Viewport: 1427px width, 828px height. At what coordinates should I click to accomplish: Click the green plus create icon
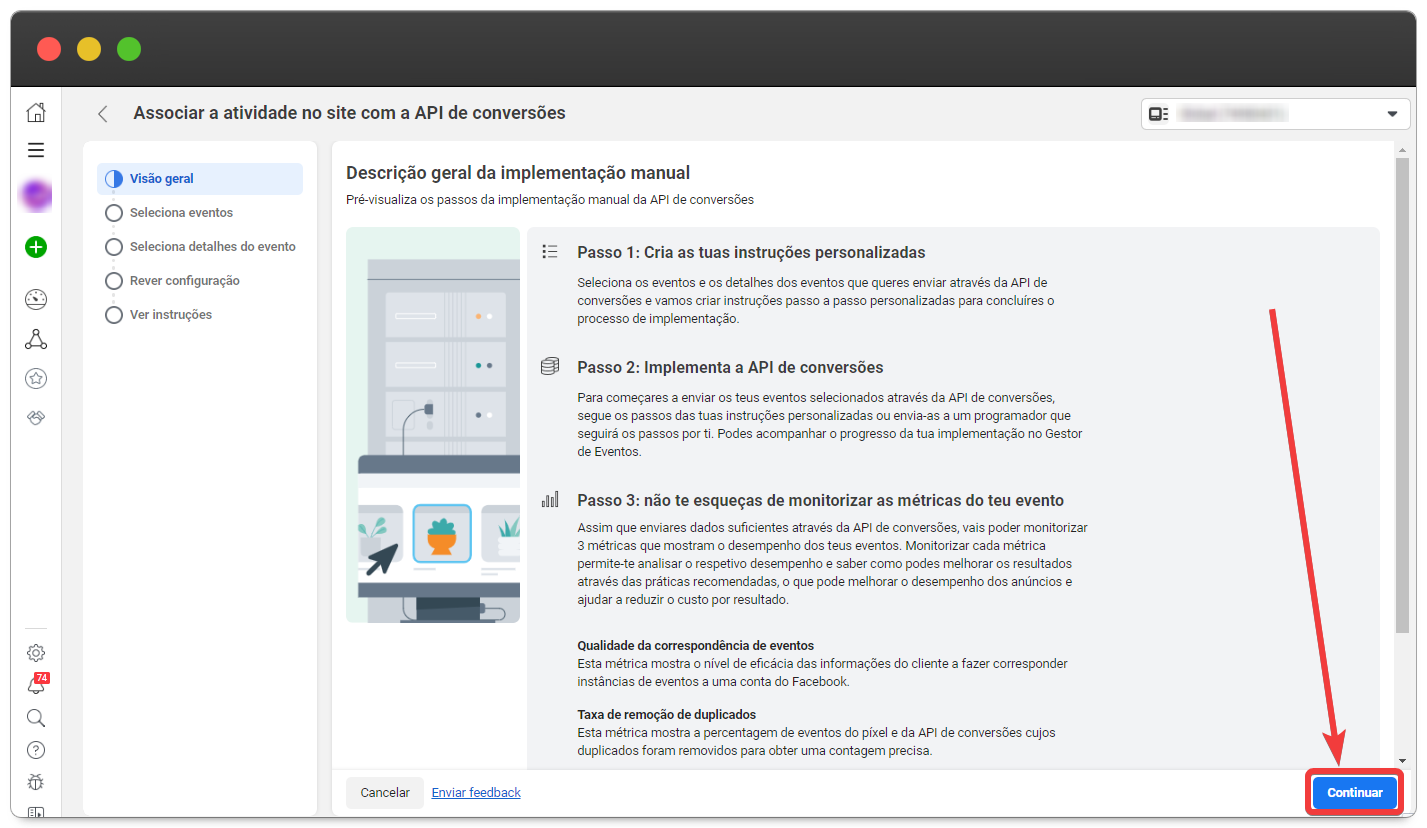click(x=36, y=247)
